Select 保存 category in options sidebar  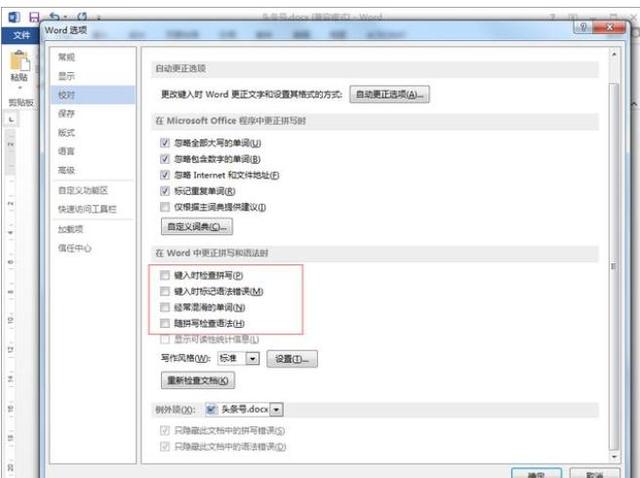point(67,113)
